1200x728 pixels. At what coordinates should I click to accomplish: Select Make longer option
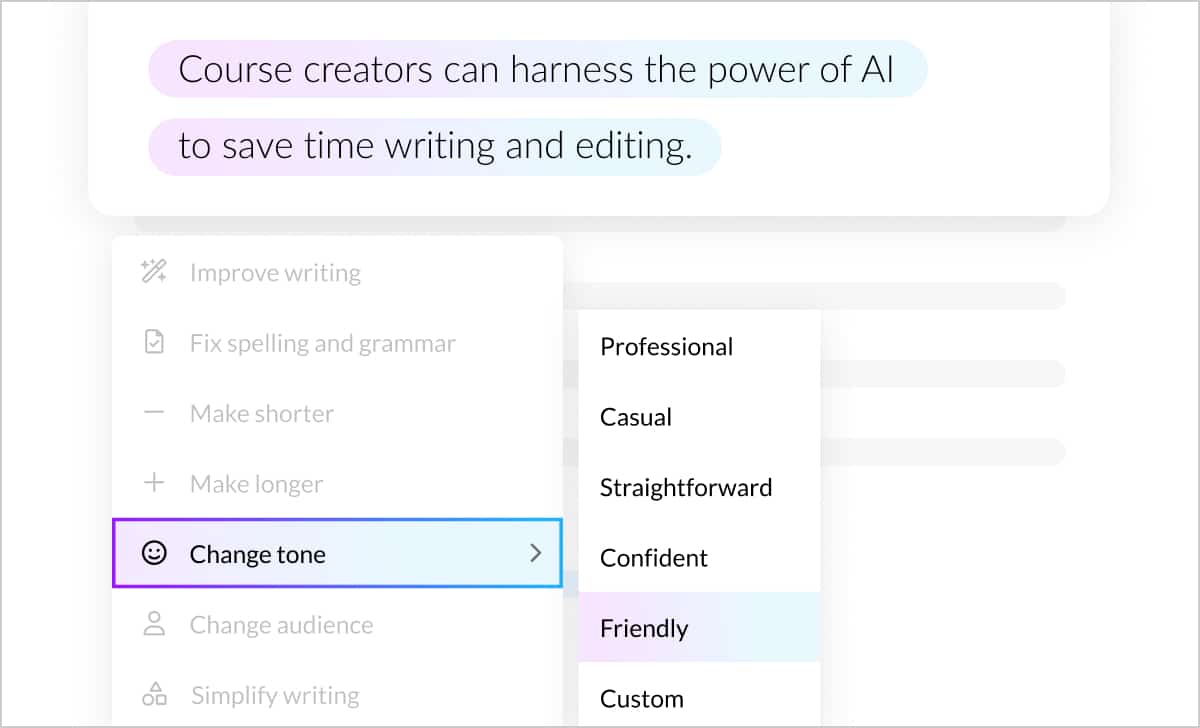(x=256, y=483)
